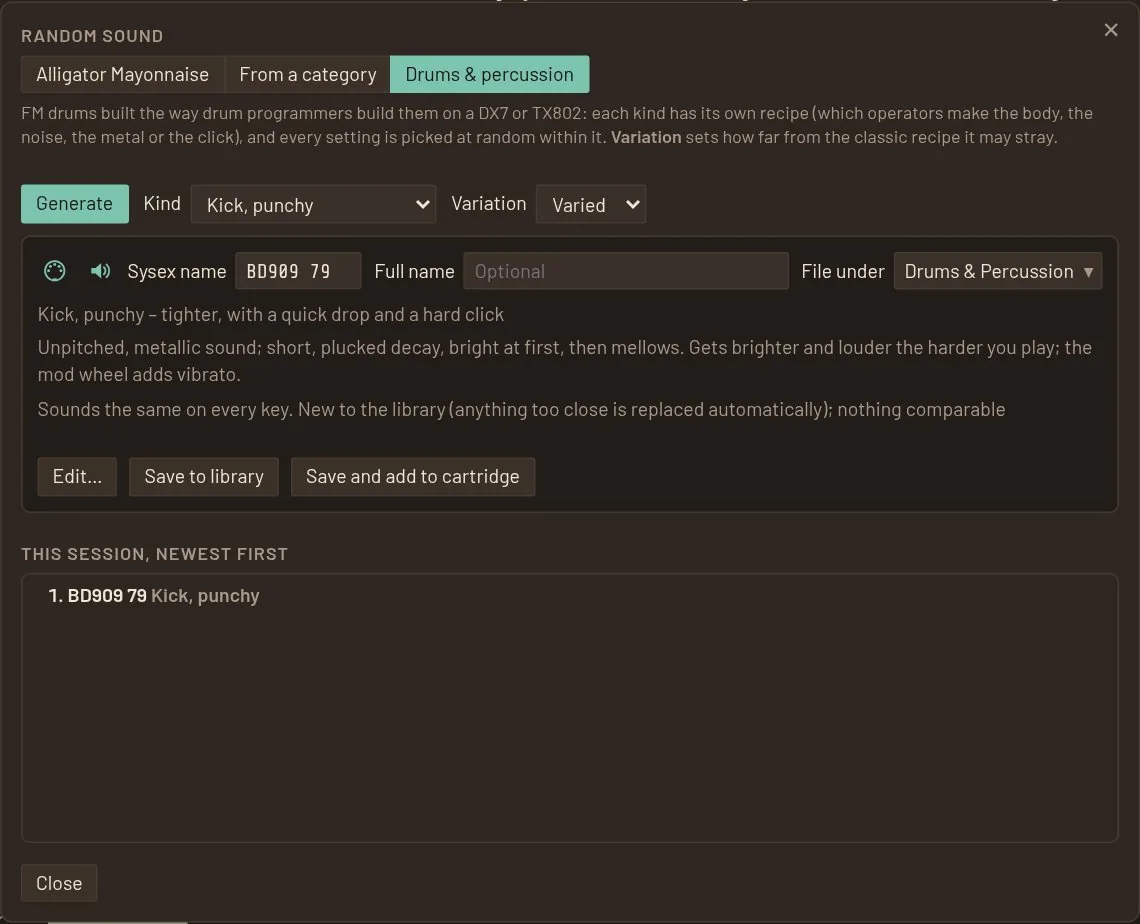
Task: Click the speaker icon to audition the sound
Action: coord(100,271)
